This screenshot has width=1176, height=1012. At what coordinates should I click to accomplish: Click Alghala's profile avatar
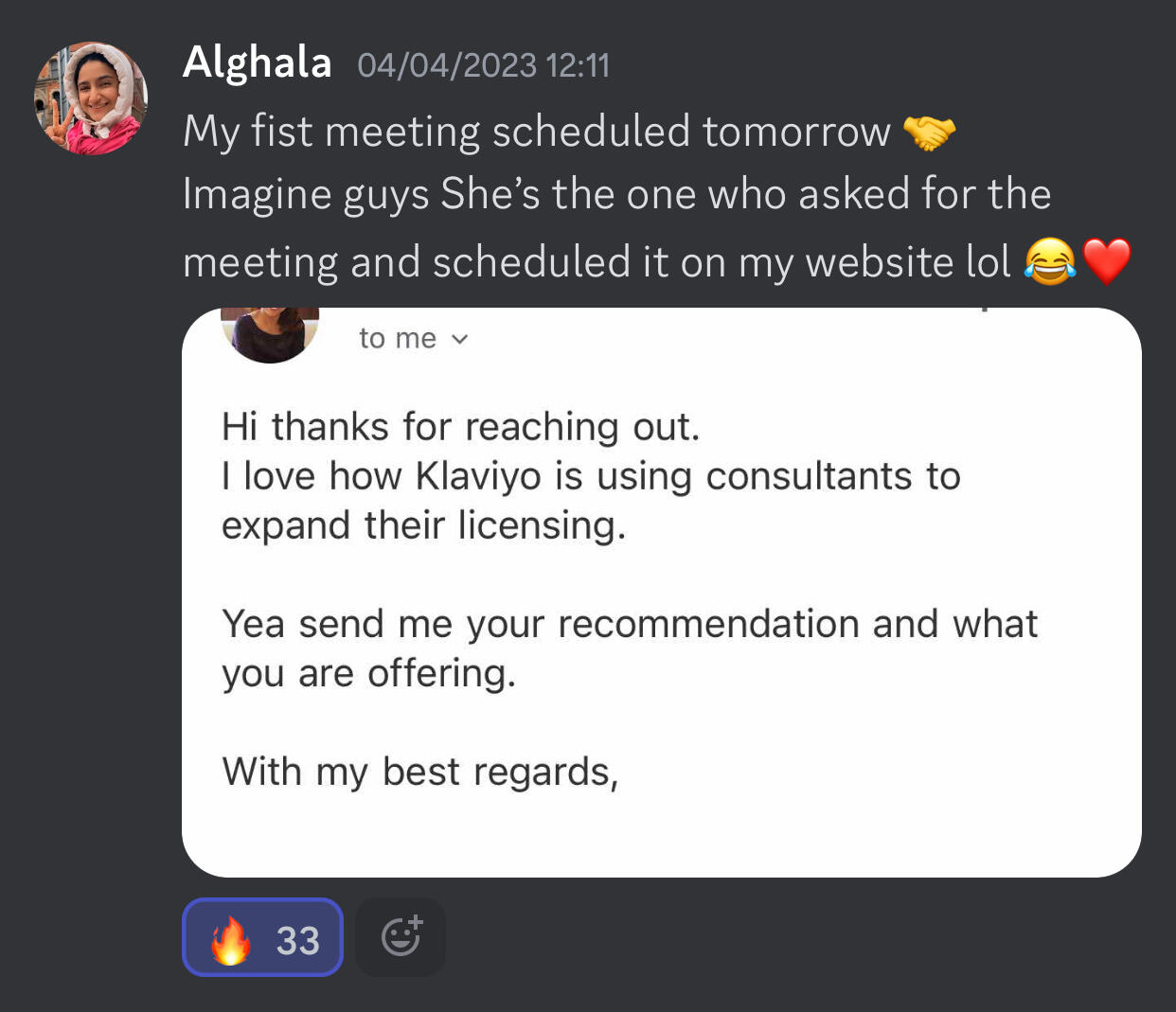[91, 98]
